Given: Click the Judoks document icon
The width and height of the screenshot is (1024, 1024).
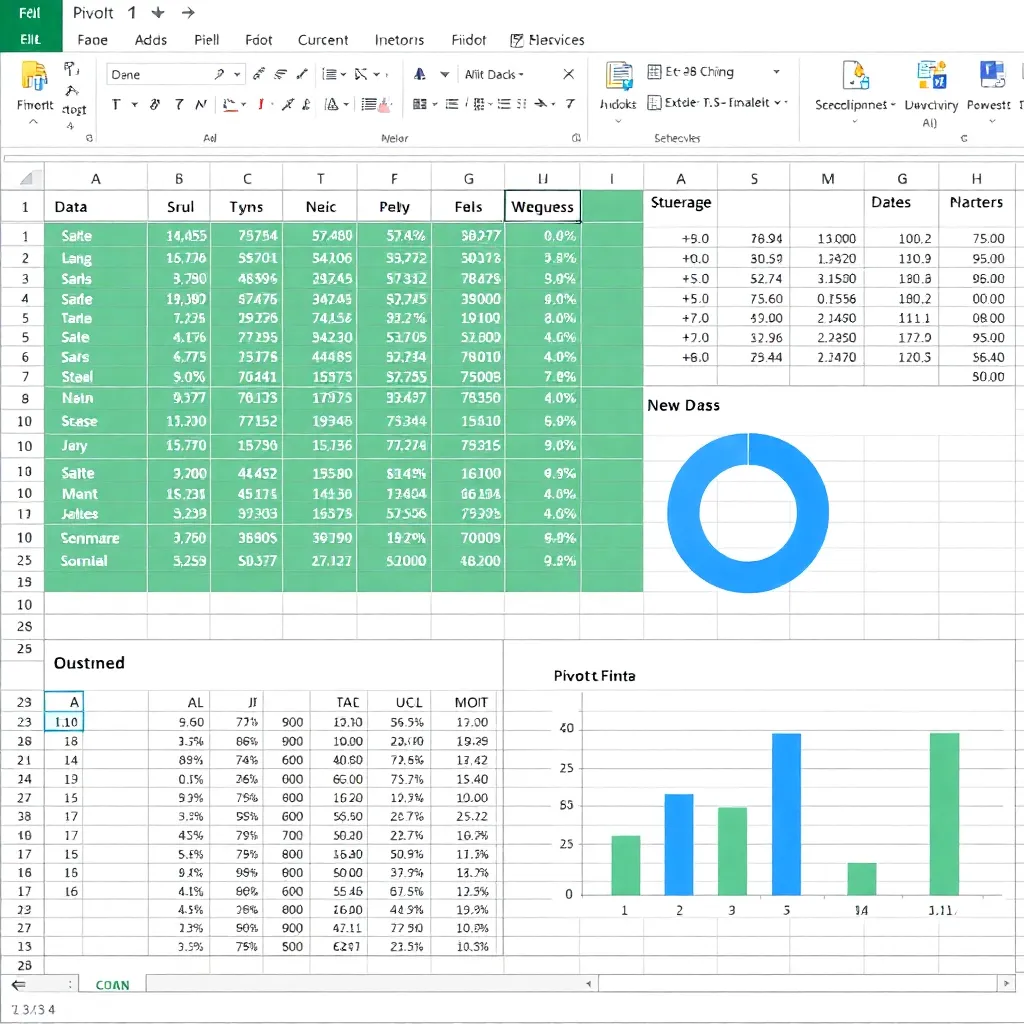Looking at the screenshot, I should [x=619, y=77].
